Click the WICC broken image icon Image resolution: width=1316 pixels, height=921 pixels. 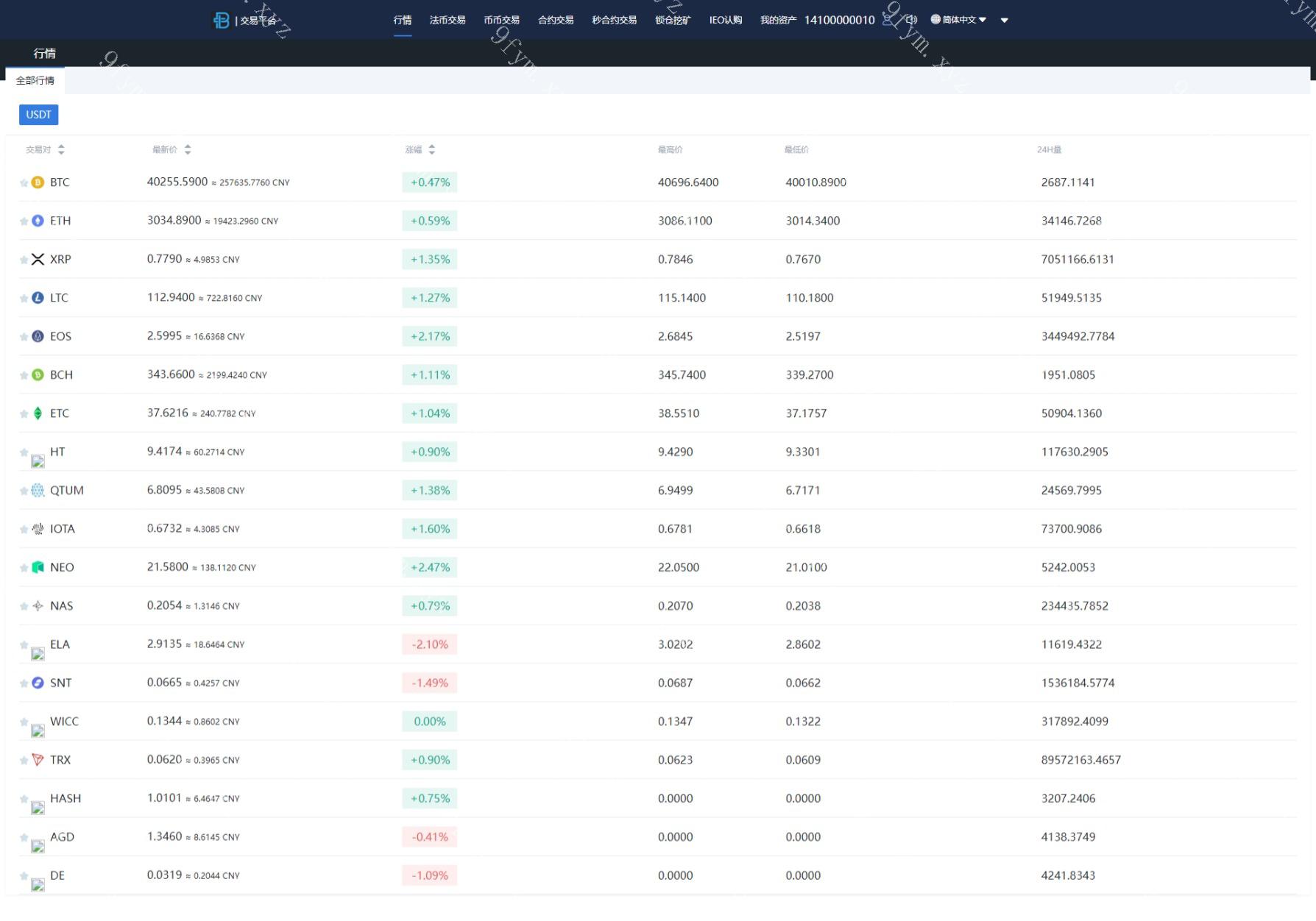pyautogui.click(x=38, y=730)
